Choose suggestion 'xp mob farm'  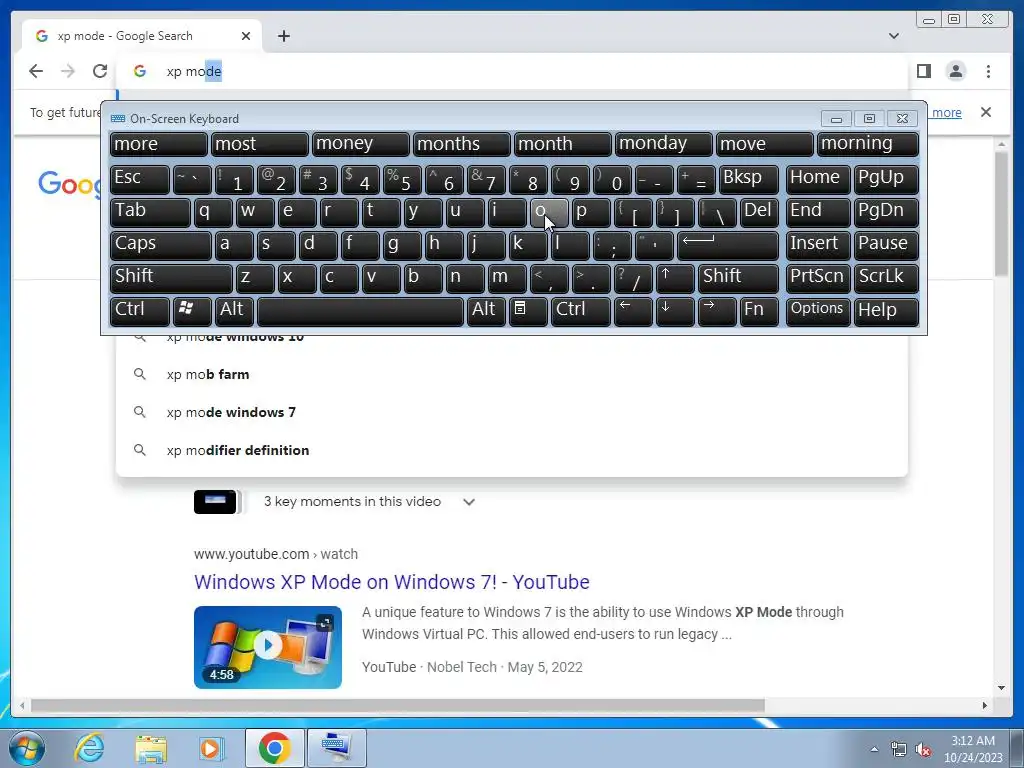[511, 374]
